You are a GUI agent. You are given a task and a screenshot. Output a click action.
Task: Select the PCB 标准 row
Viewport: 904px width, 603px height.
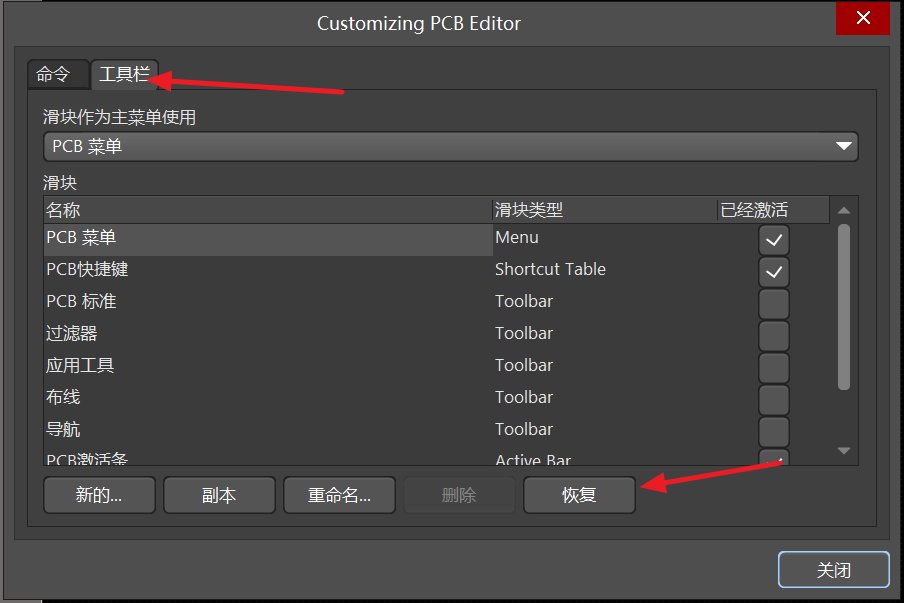tap(436, 304)
